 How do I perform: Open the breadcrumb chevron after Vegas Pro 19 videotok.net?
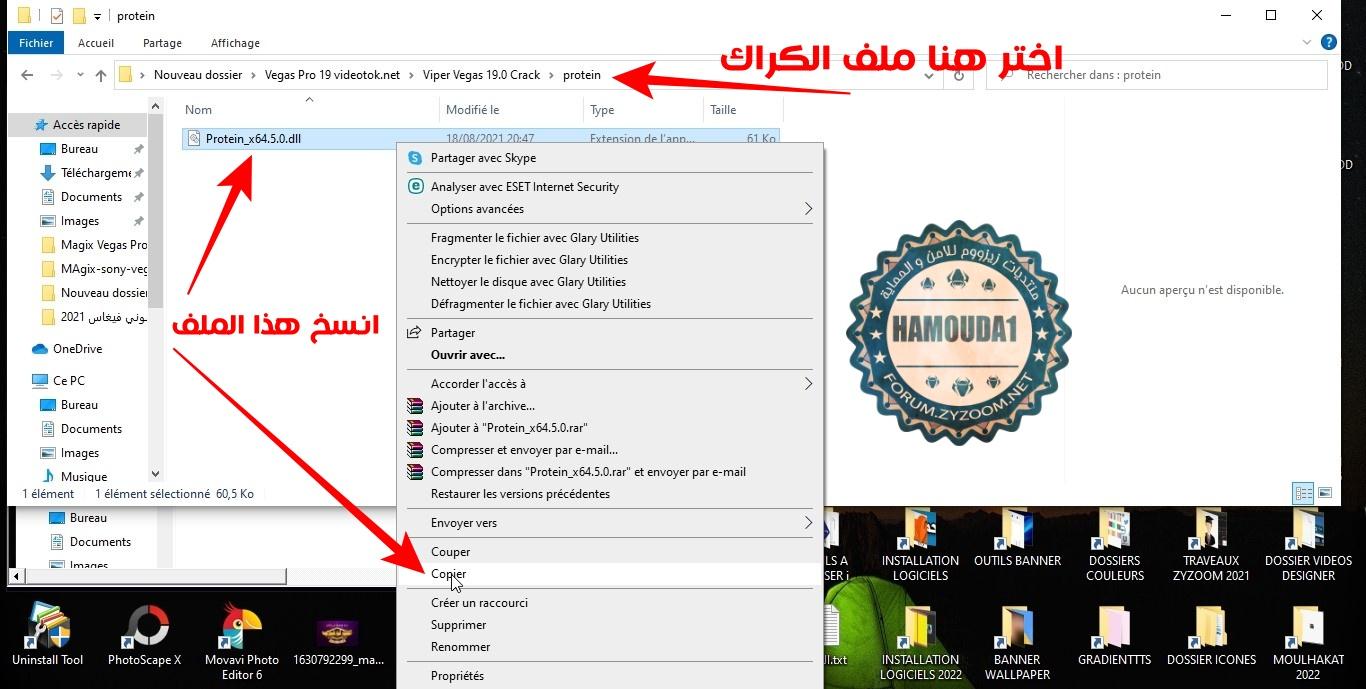pos(411,75)
